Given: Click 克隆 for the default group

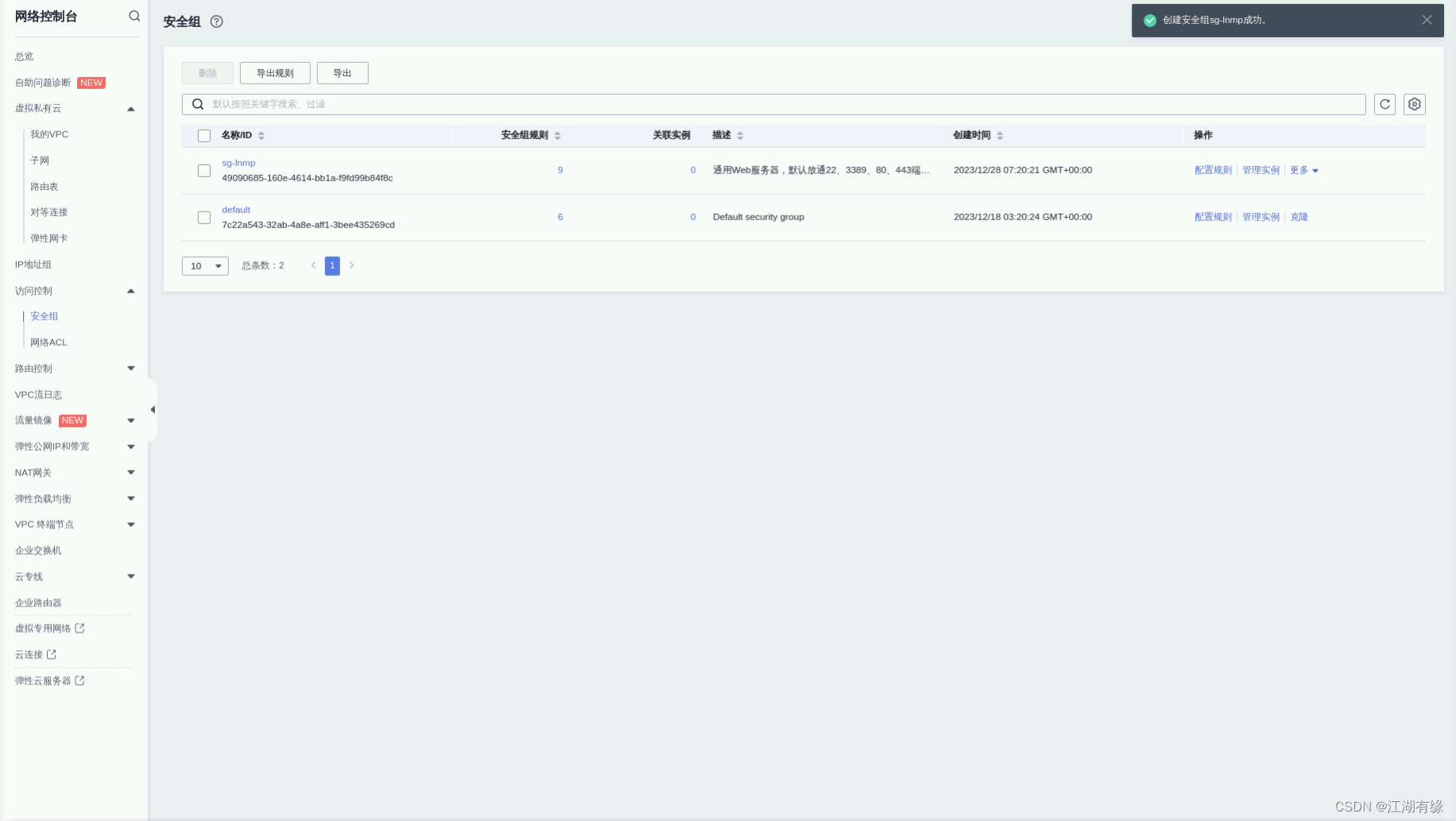Looking at the screenshot, I should point(1299,217).
